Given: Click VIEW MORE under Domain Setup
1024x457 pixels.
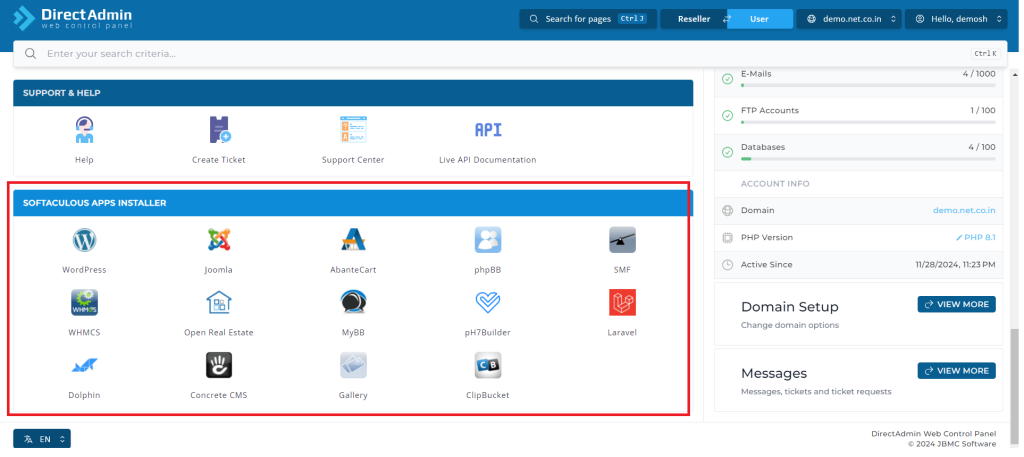Looking at the screenshot, I should [957, 304].
